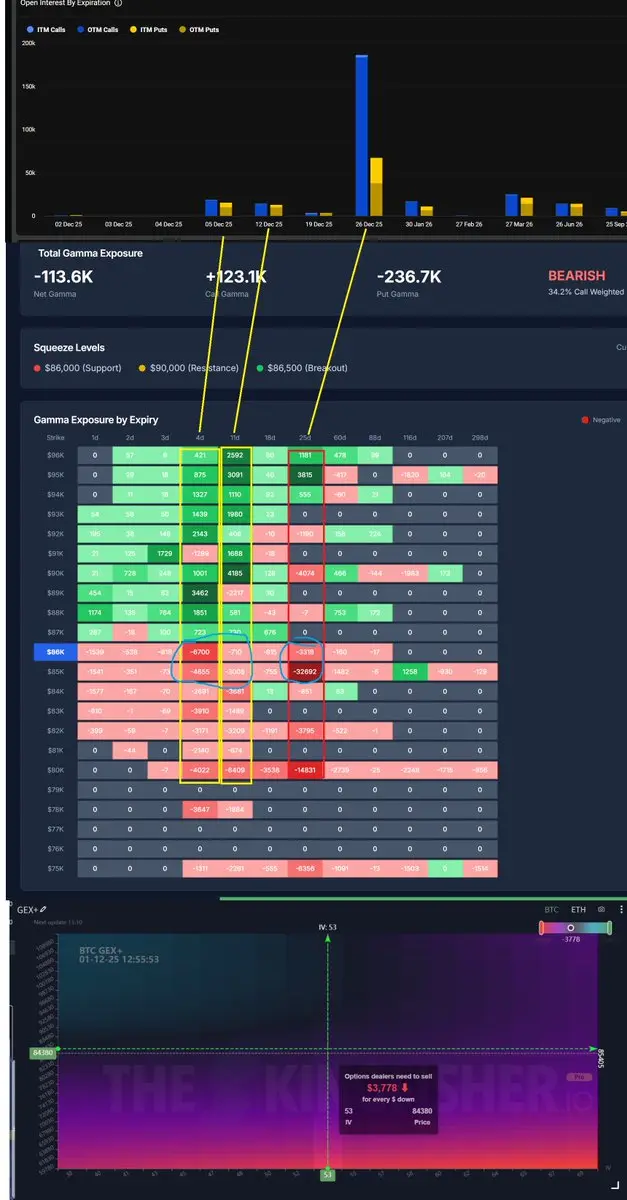The height and width of the screenshot is (1200, 627).
Task: Click the red $86,000 (Support) level
Action: (x=77, y=368)
